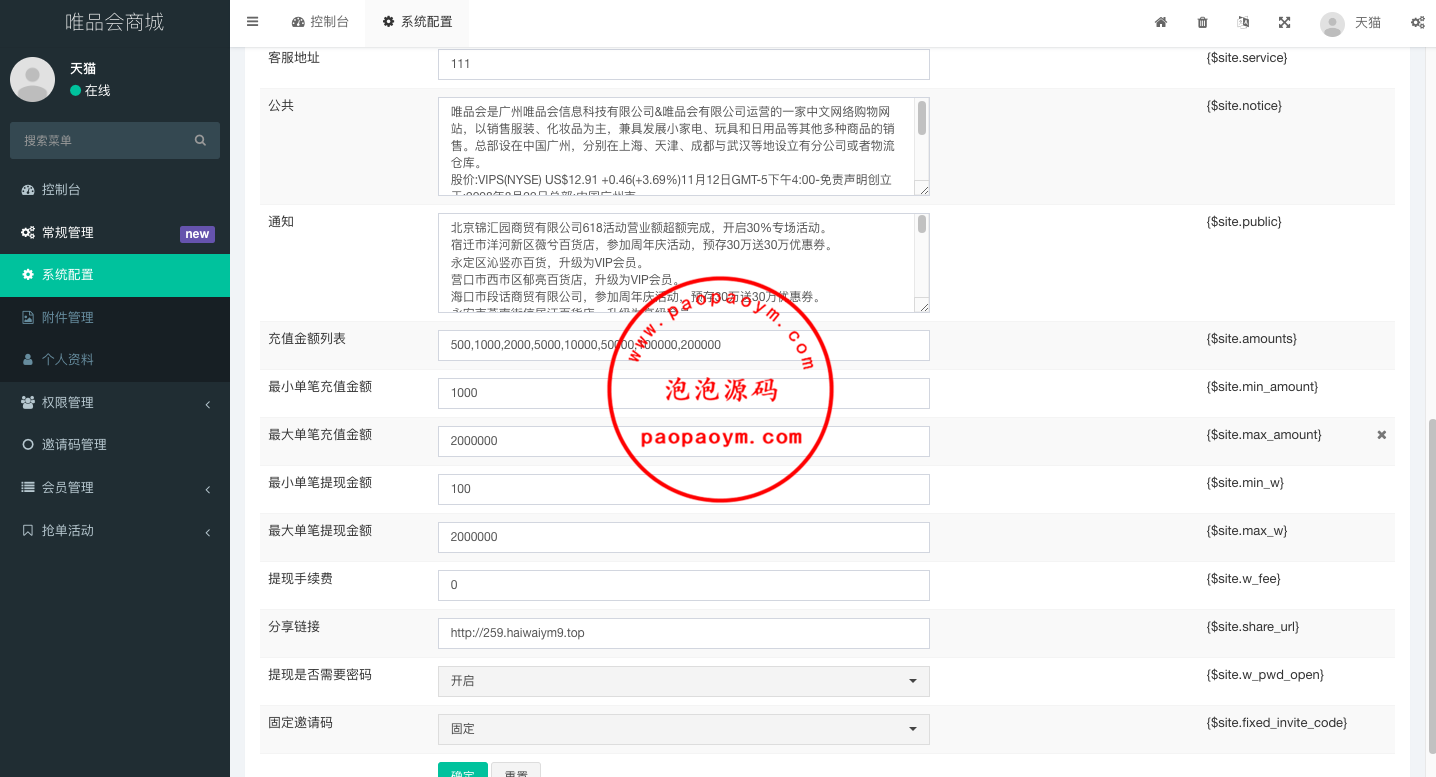This screenshot has height=777, width=1436.
Task: Go to the home page icon
Action: click(1161, 22)
